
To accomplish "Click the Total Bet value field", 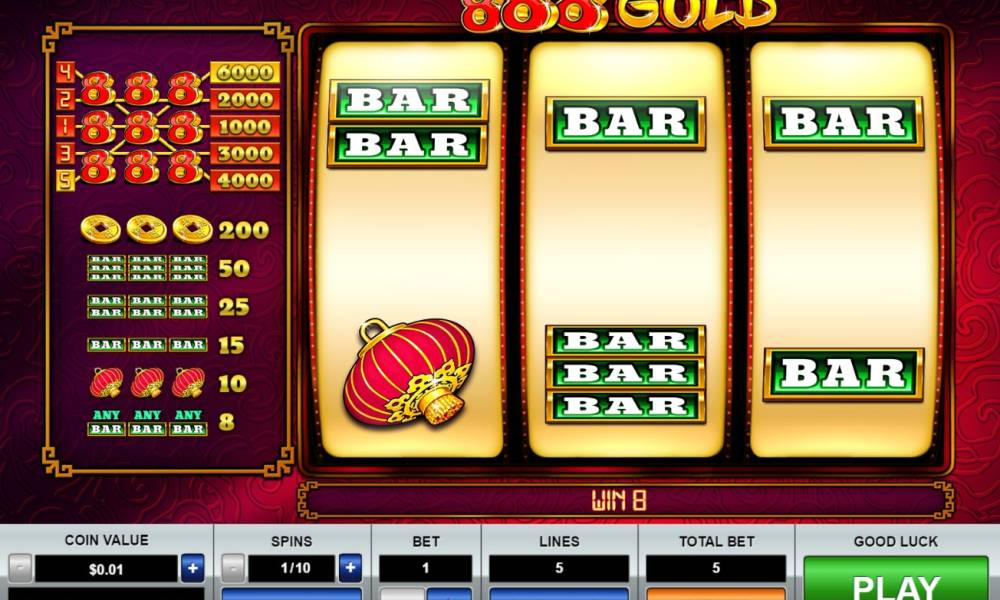I will (x=716, y=568).
